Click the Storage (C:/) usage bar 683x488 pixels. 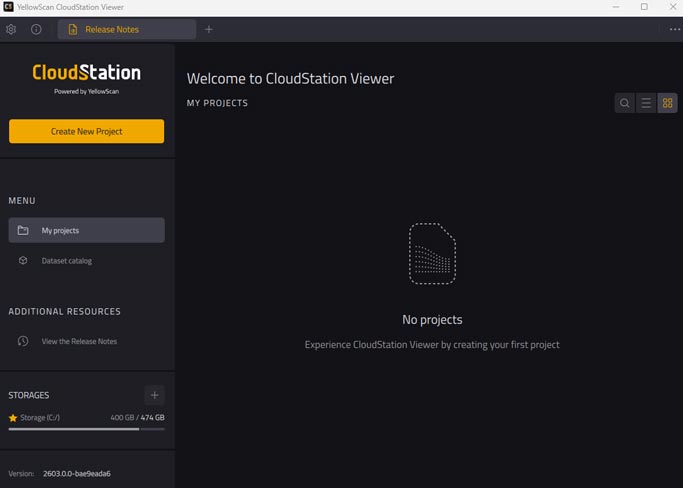pos(86,428)
